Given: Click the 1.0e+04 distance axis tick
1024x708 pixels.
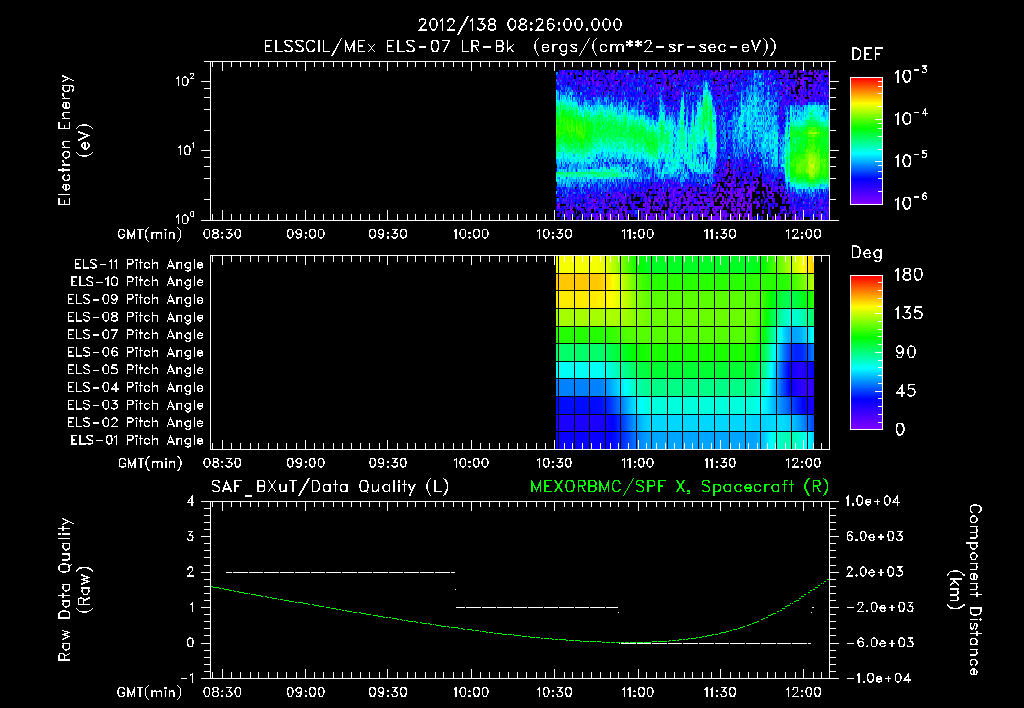Looking at the screenshot, I should (872, 501).
